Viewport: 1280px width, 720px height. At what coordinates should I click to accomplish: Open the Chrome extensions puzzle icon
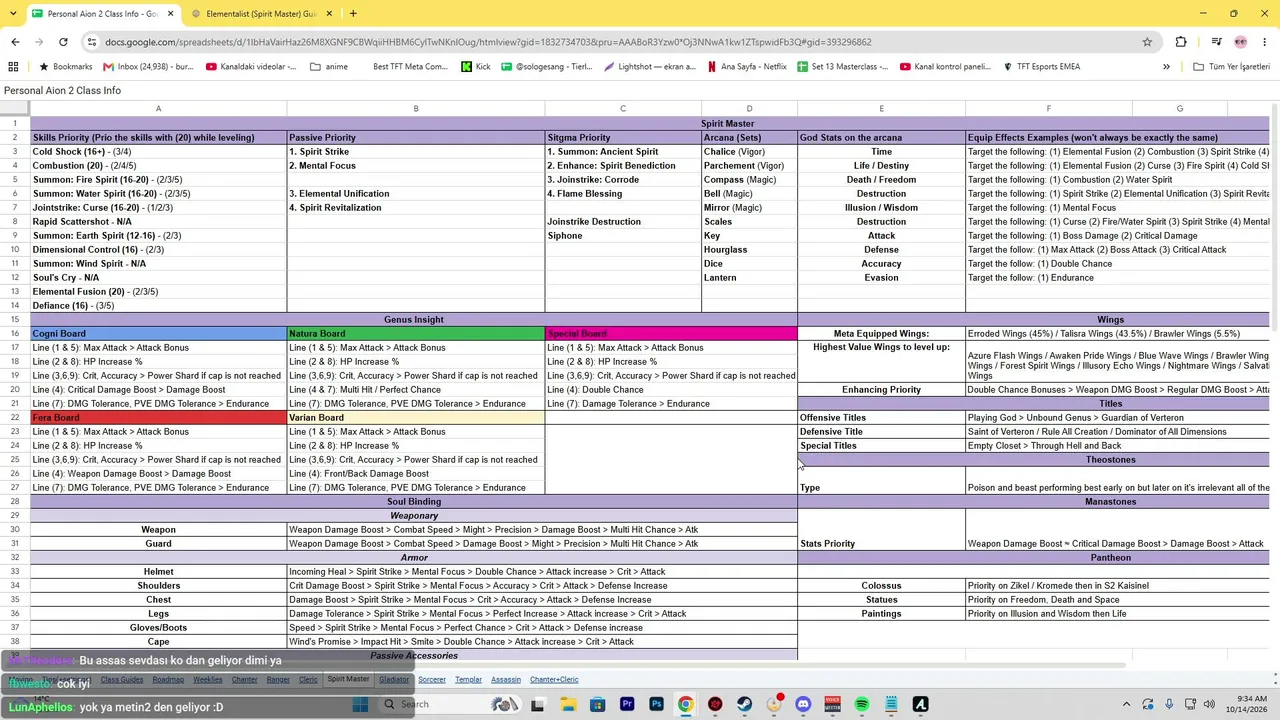pos(1181,42)
